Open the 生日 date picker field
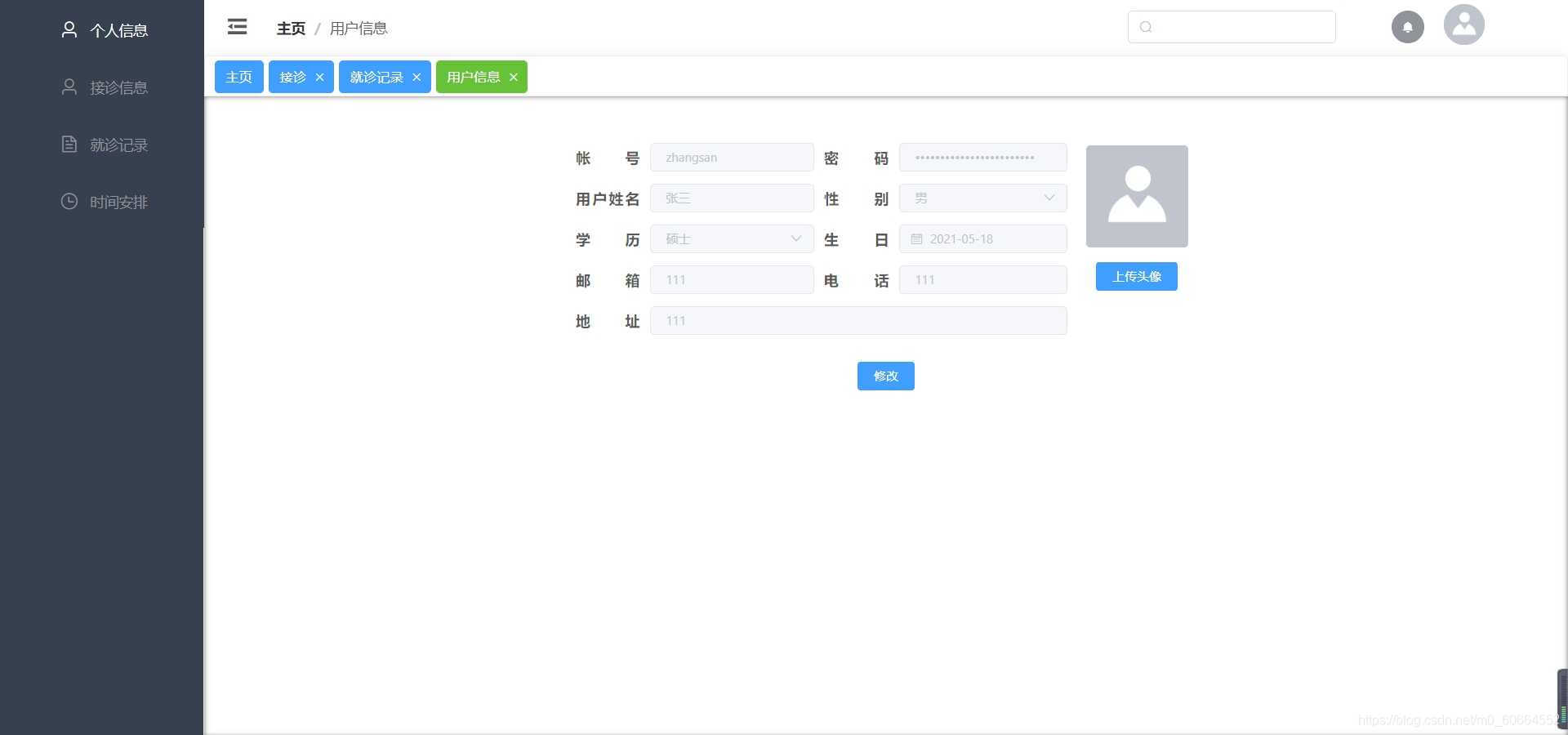Viewport: 1568px width, 735px height. tap(983, 239)
